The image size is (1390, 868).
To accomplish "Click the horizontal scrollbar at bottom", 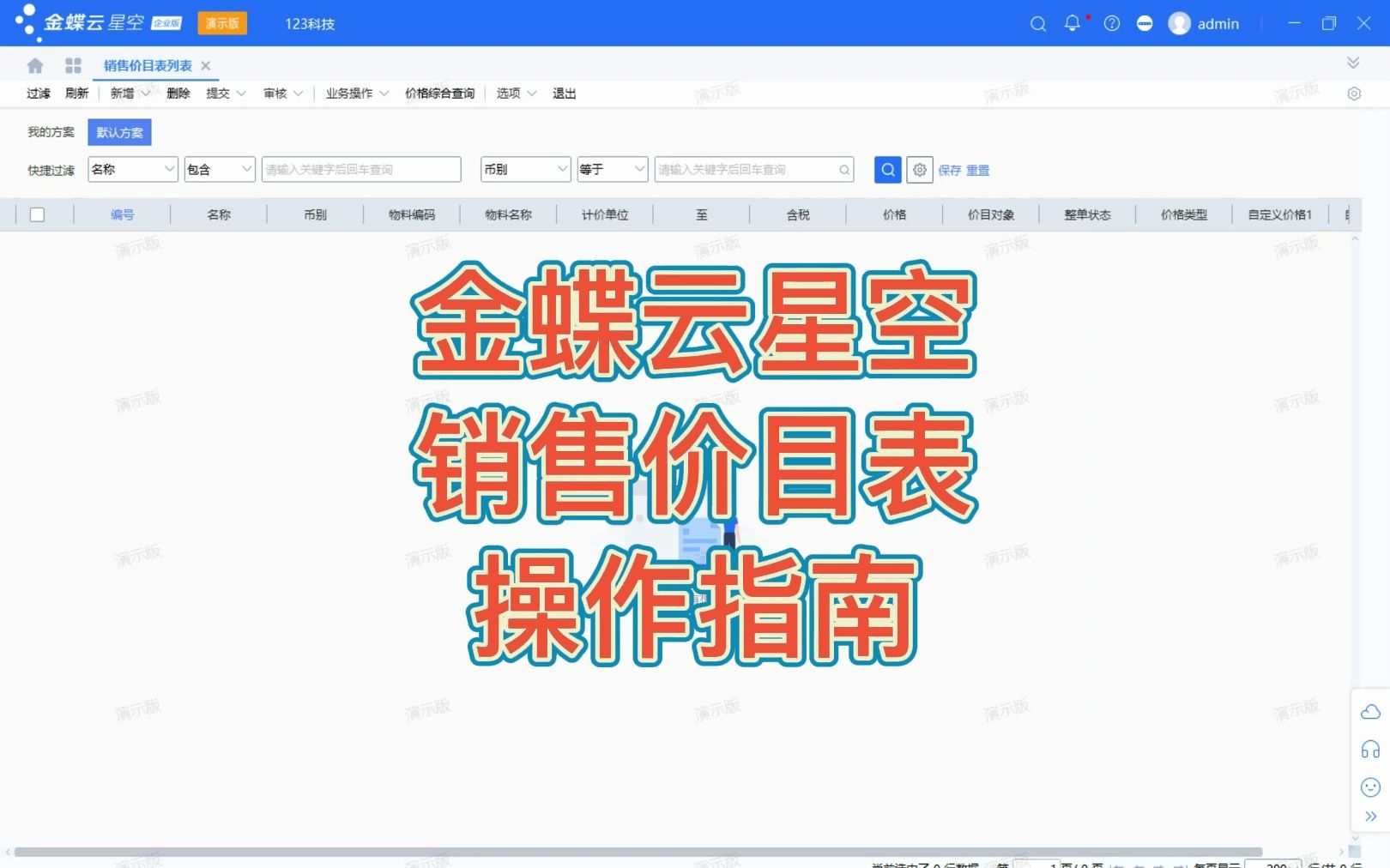I will coord(638,852).
